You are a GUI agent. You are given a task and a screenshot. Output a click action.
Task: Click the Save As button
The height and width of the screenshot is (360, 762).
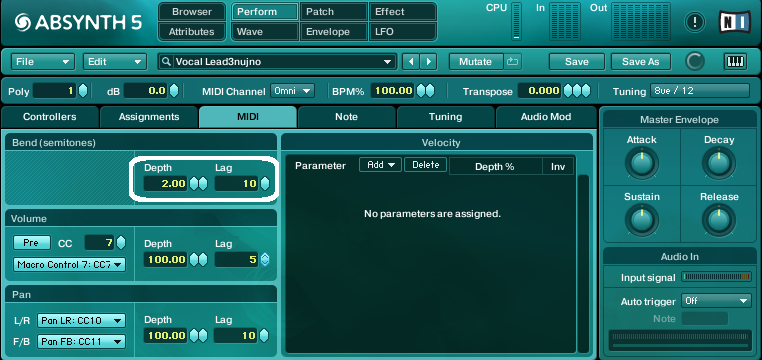641,62
